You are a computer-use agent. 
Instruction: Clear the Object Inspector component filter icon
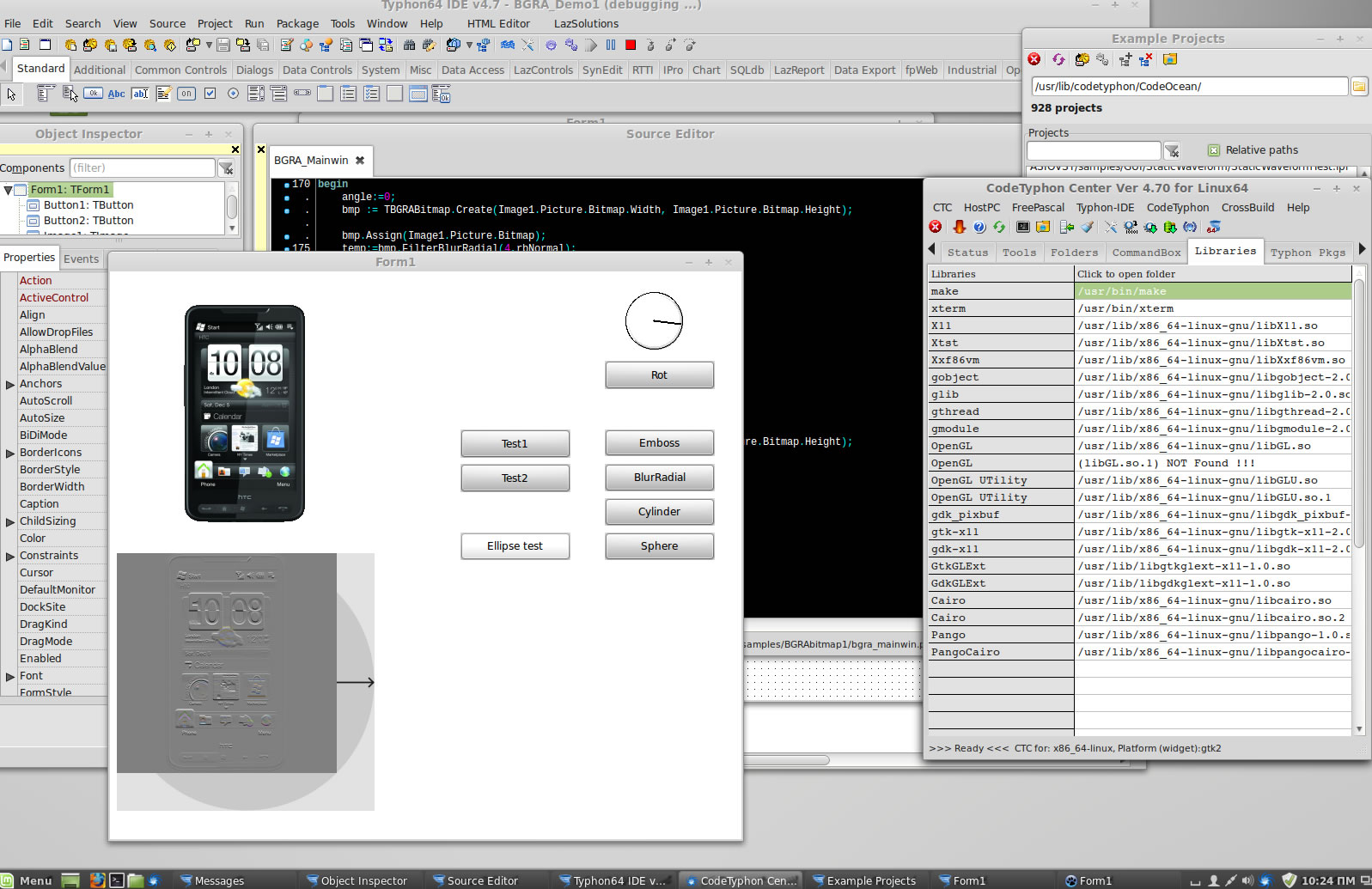(x=226, y=168)
